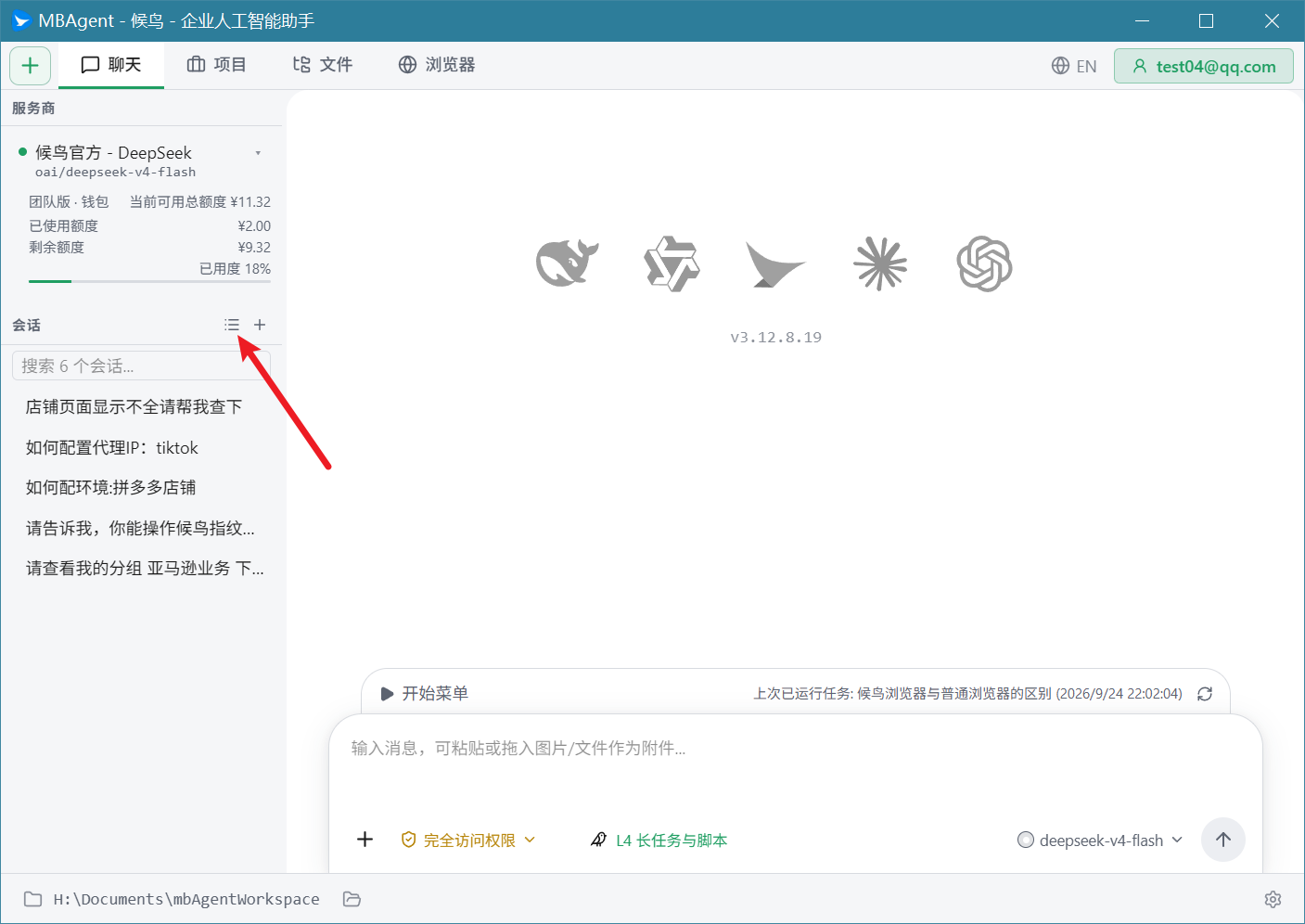Viewport: 1305px width, 924px height.
Task: Click the 团队版 · 钱包 label
Action: pyautogui.click(x=69, y=201)
